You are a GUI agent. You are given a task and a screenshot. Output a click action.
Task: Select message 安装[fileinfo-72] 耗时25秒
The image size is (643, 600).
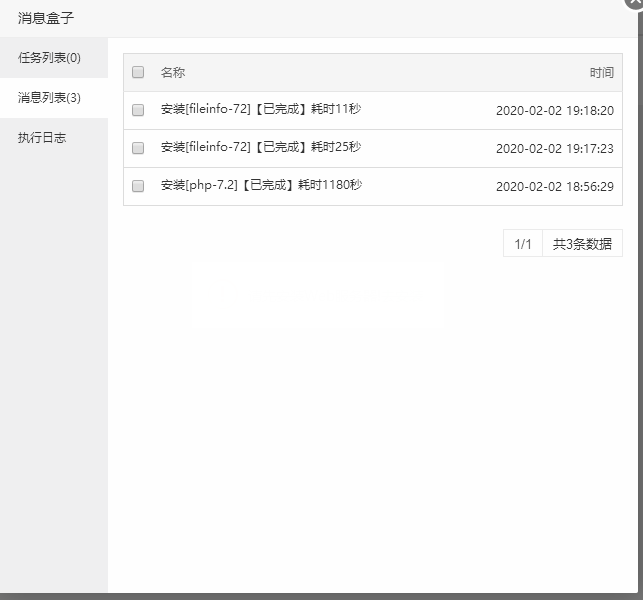pyautogui.click(x=261, y=147)
